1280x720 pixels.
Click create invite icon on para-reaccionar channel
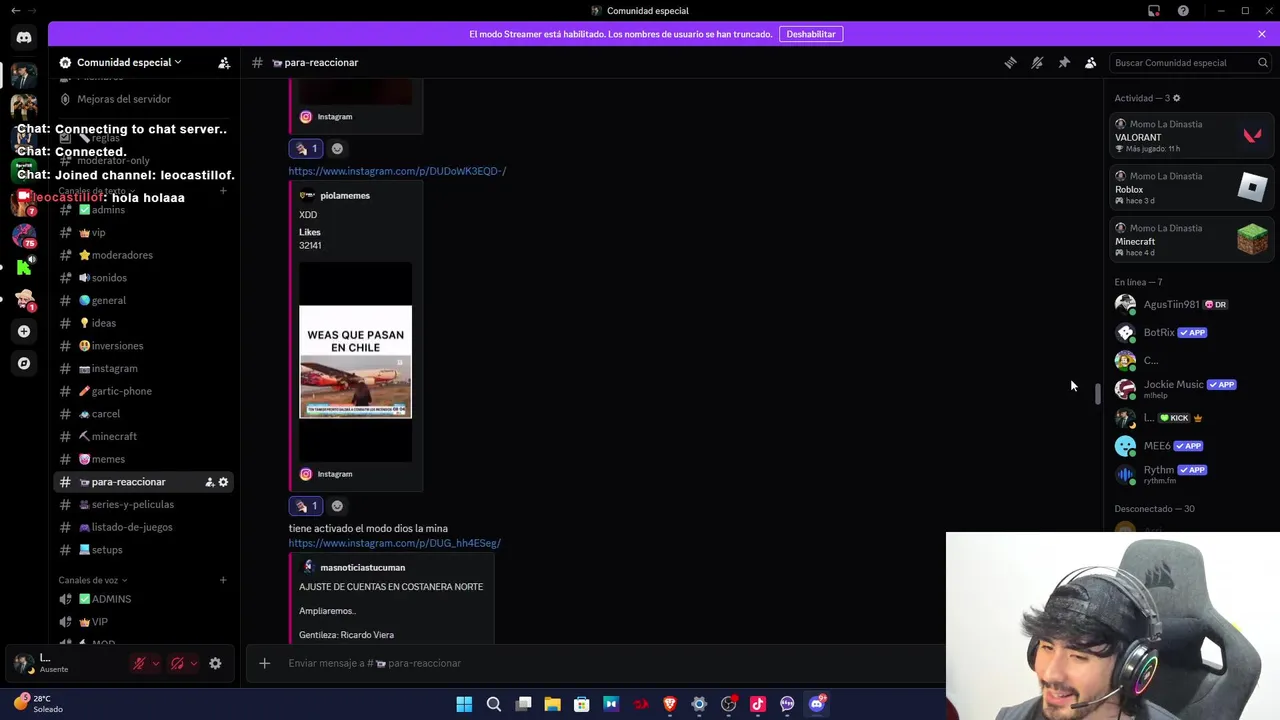[209, 482]
